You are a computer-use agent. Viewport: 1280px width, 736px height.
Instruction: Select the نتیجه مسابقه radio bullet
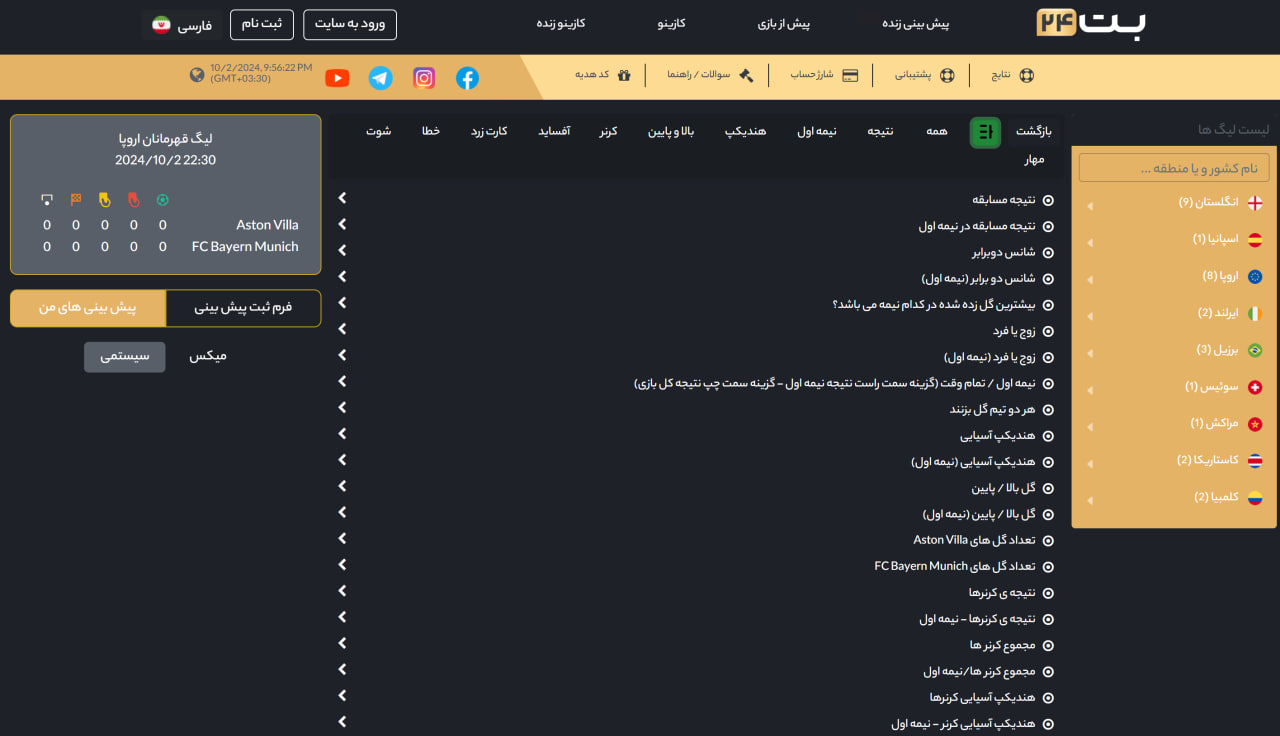pyautogui.click(x=1048, y=200)
